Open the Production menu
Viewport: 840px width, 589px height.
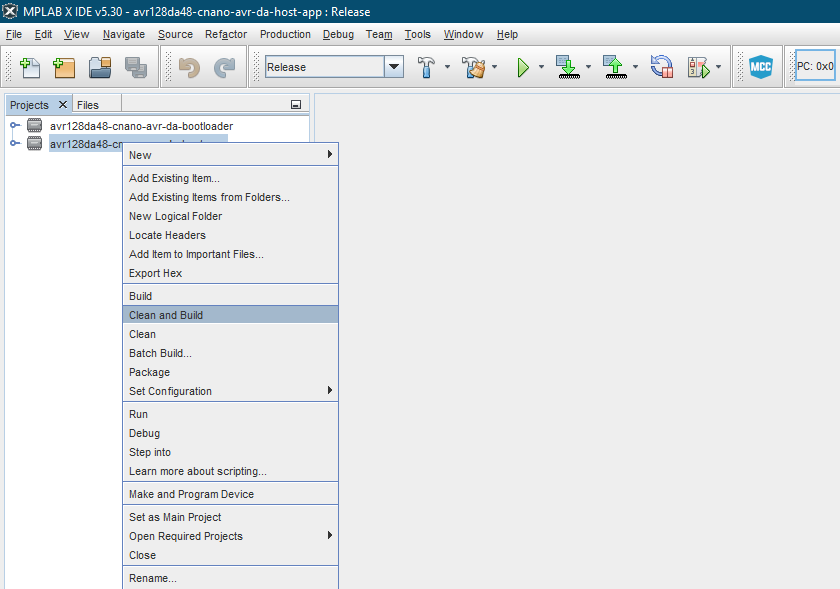click(285, 34)
